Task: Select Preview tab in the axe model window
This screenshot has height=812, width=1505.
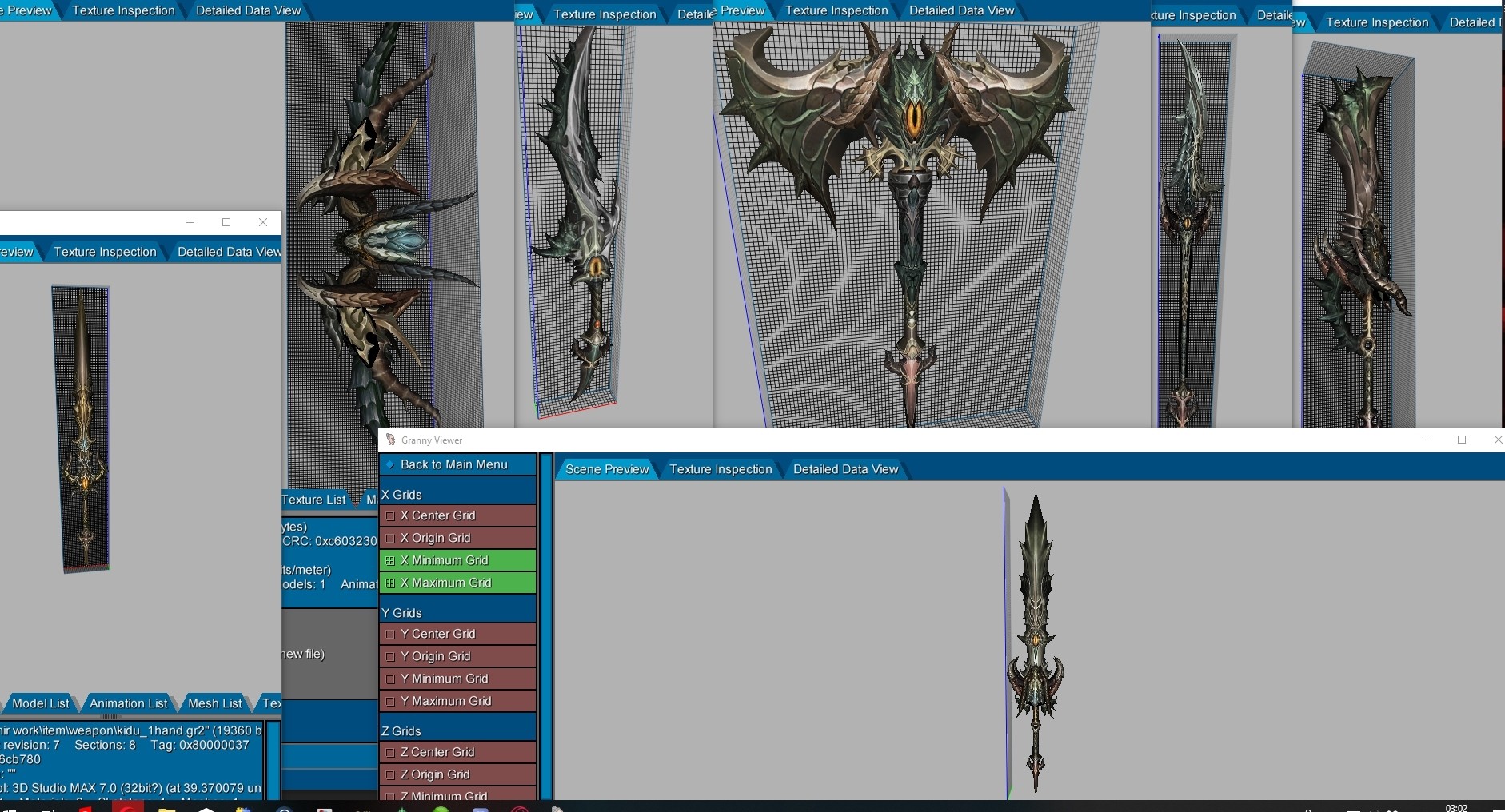Action: pyautogui.click(x=742, y=10)
